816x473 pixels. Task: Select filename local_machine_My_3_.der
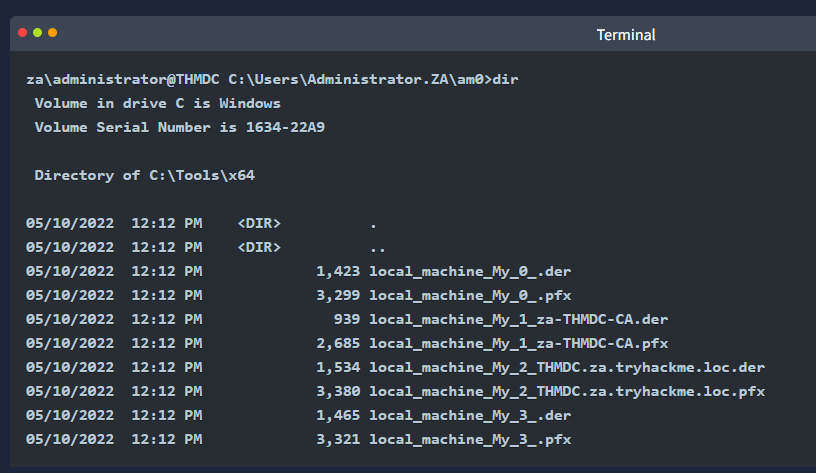pyautogui.click(x=470, y=415)
